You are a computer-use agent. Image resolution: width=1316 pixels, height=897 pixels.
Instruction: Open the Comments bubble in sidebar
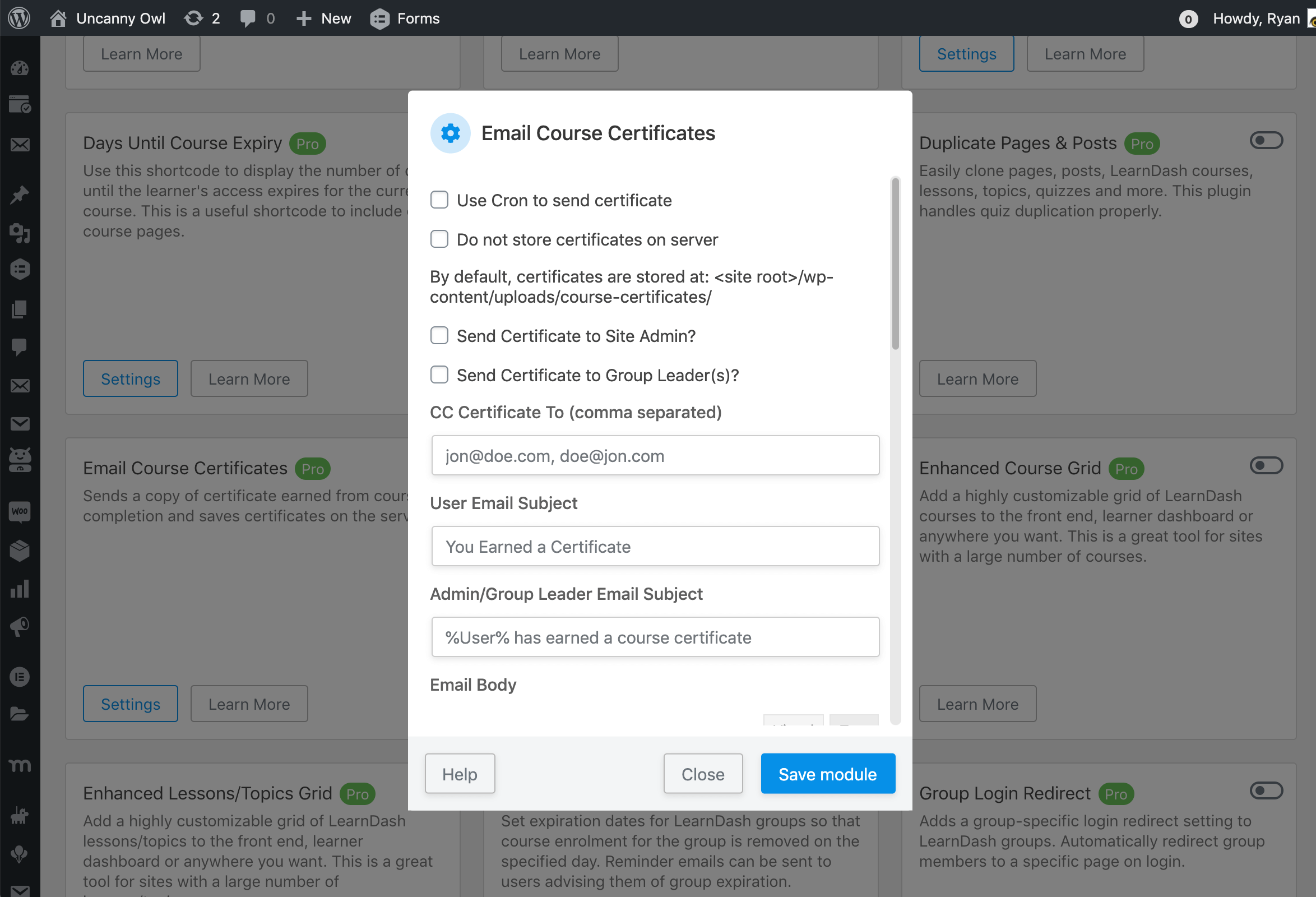19,346
